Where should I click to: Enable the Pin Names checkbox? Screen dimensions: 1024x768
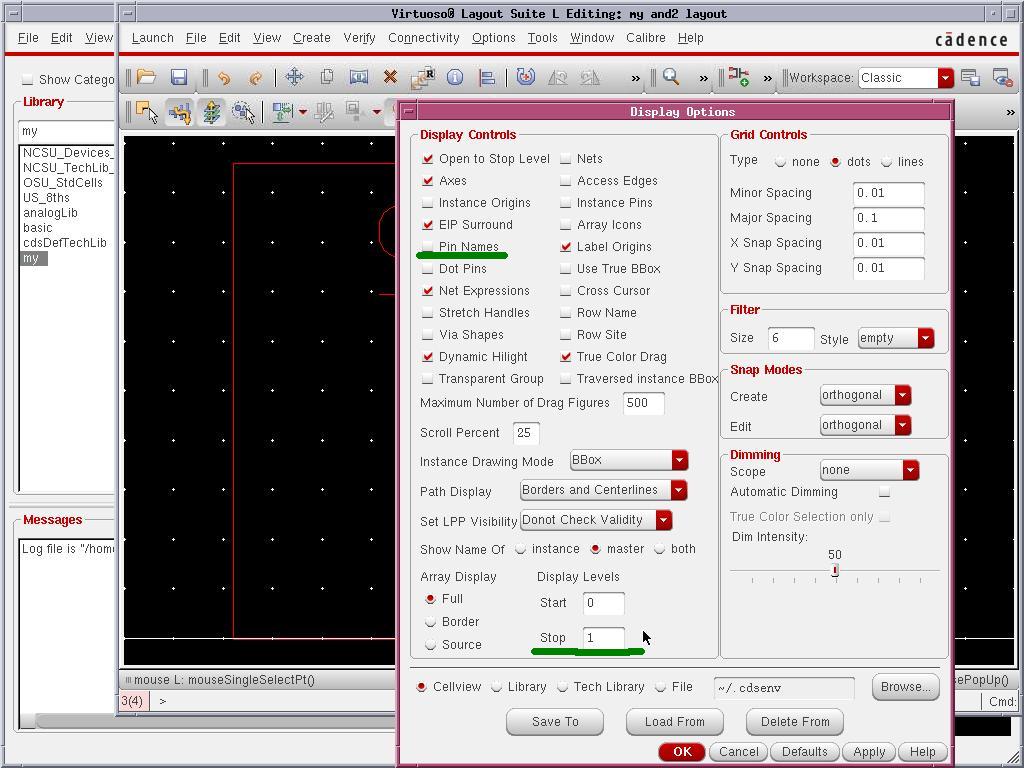tap(428, 246)
